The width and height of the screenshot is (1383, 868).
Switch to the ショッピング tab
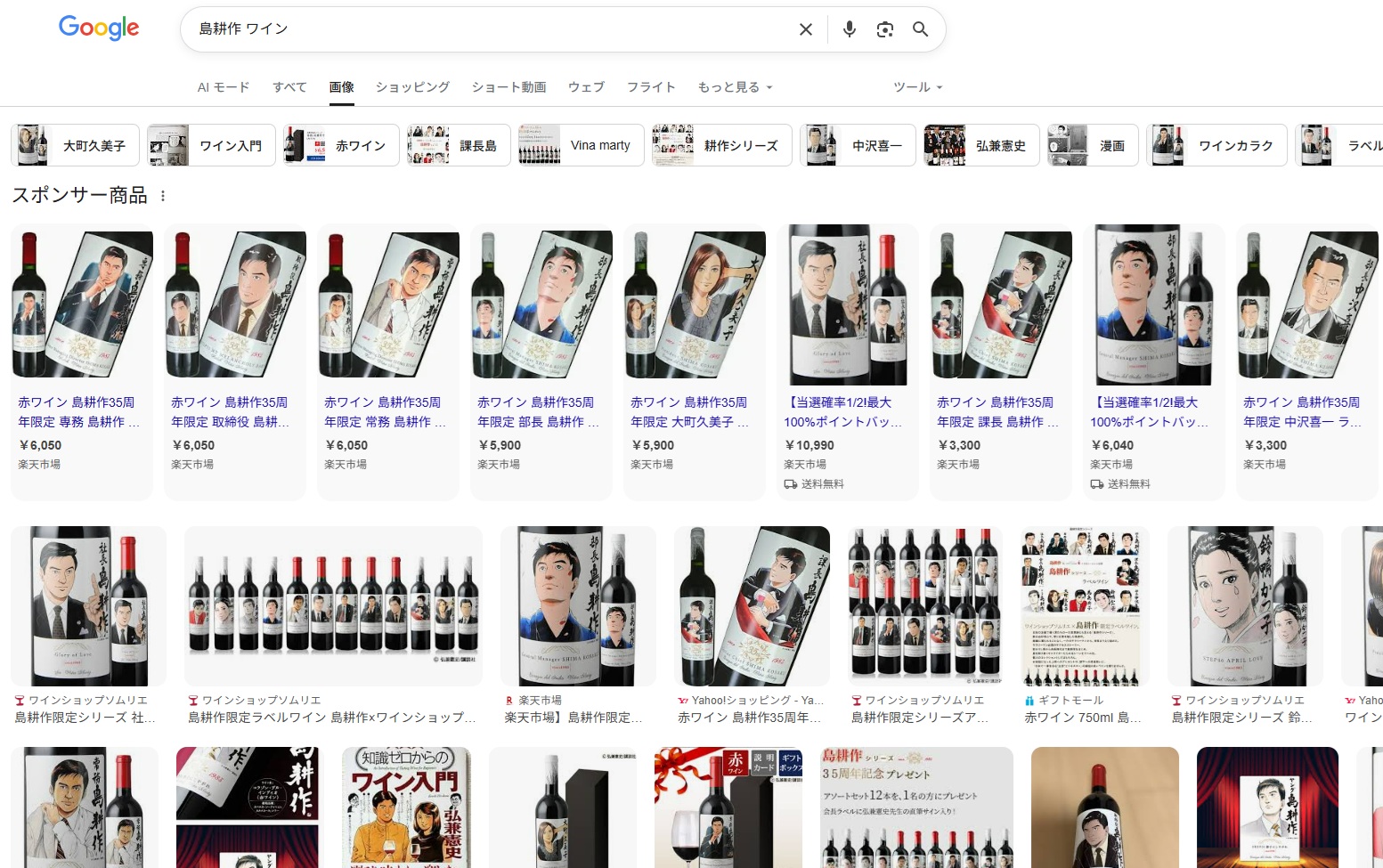click(412, 87)
